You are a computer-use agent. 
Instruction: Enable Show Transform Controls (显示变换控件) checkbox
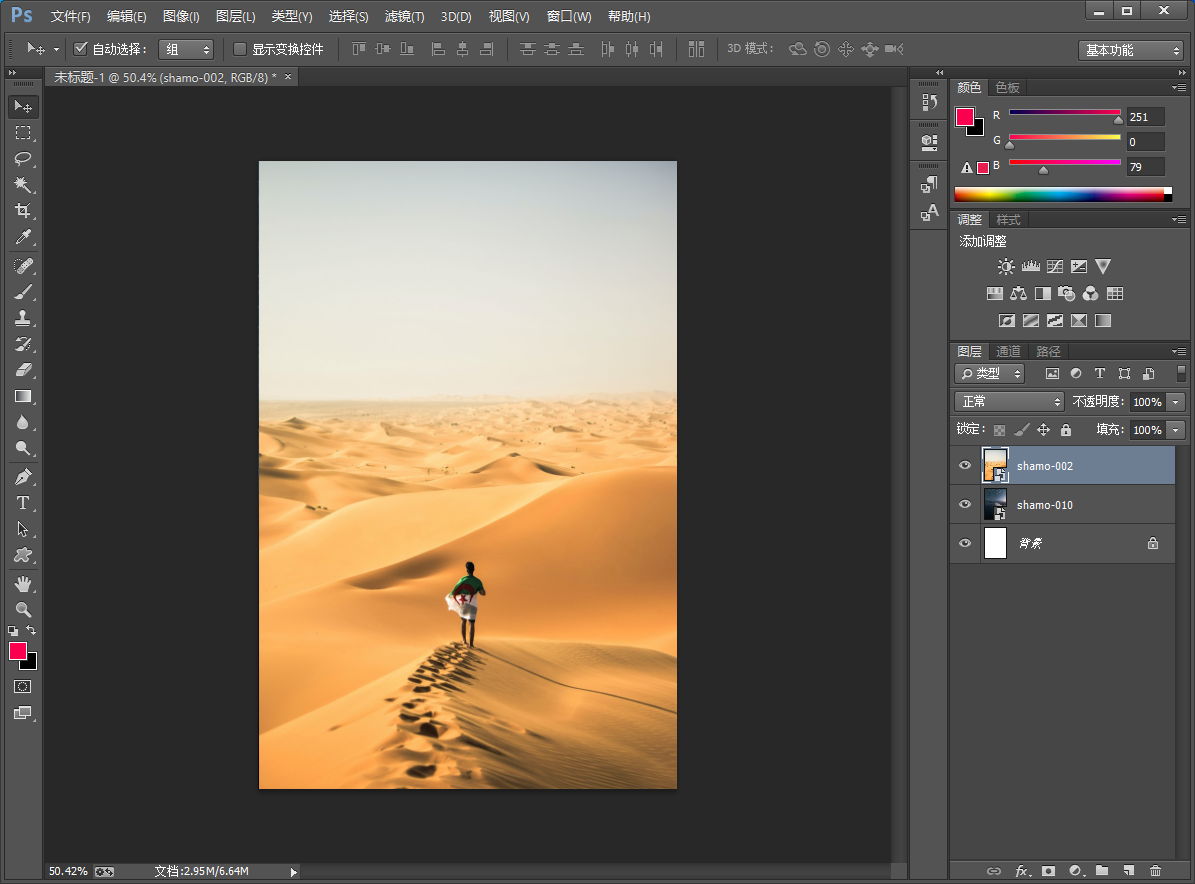pyautogui.click(x=239, y=49)
